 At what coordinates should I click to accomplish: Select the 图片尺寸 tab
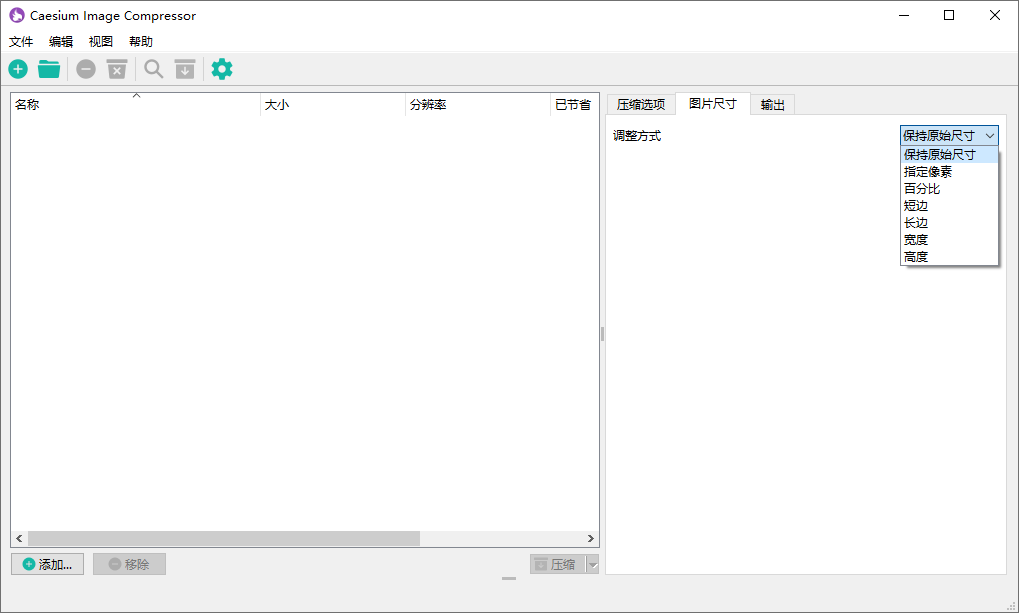(713, 103)
